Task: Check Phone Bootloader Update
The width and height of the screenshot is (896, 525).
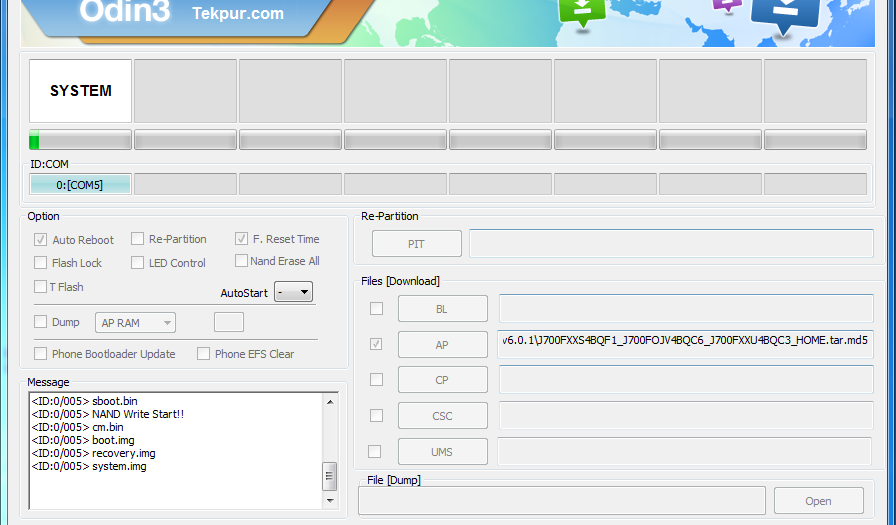Action: point(40,354)
